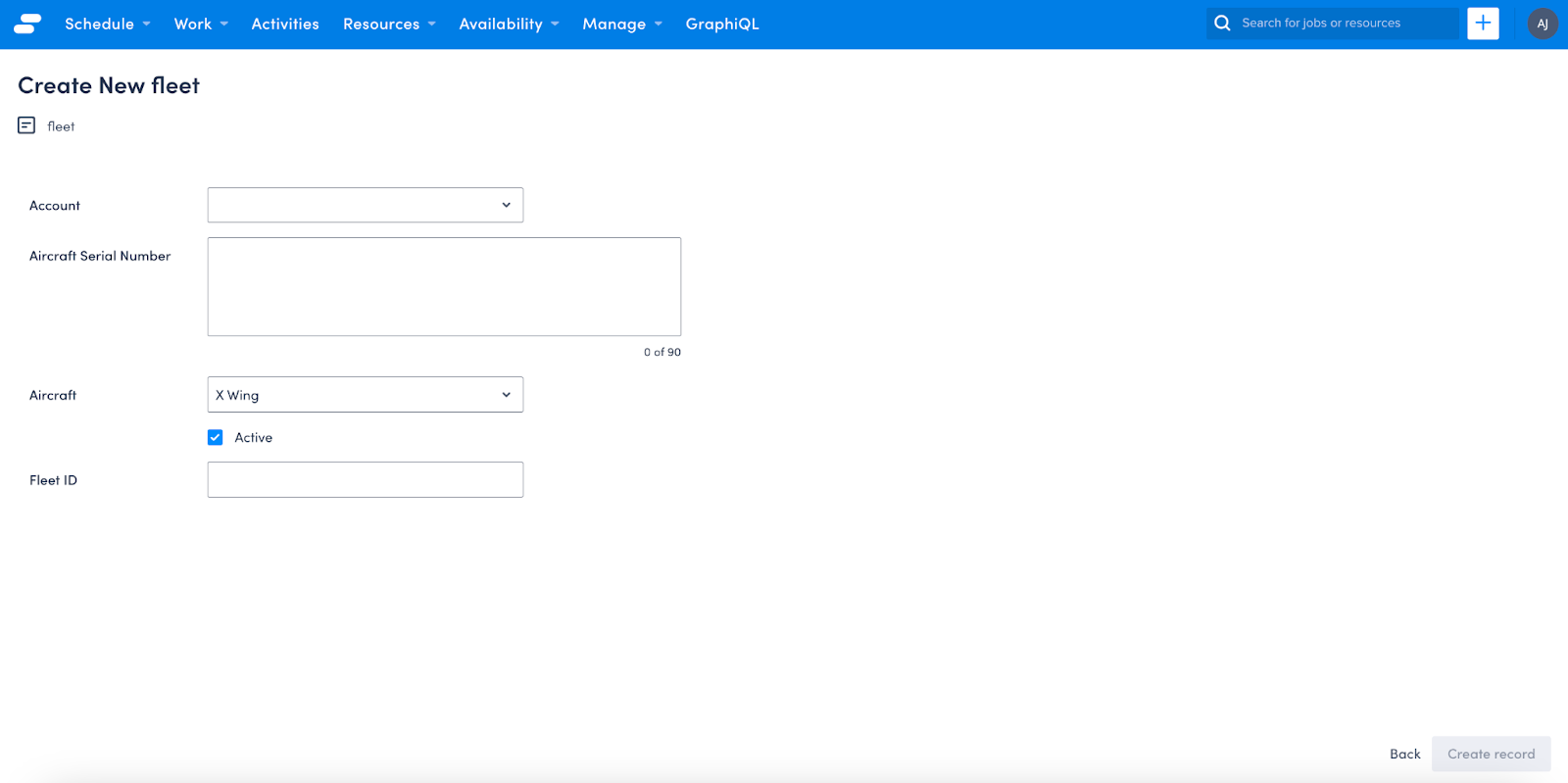Open the GraphiQL page
Image resolution: width=1568 pixels, height=783 pixels.
pos(722,24)
